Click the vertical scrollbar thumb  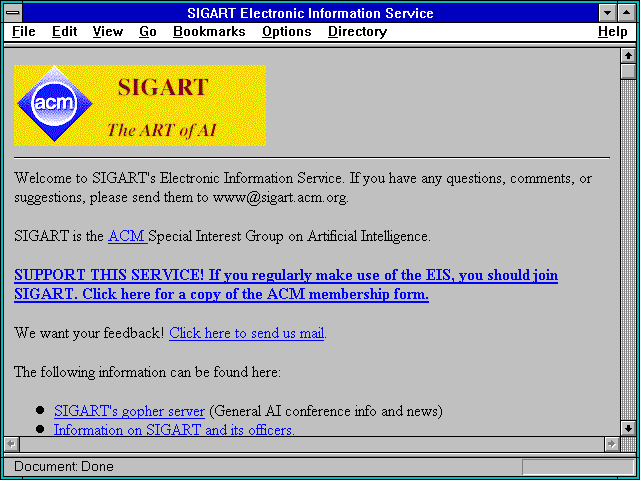(x=628, y=72)
